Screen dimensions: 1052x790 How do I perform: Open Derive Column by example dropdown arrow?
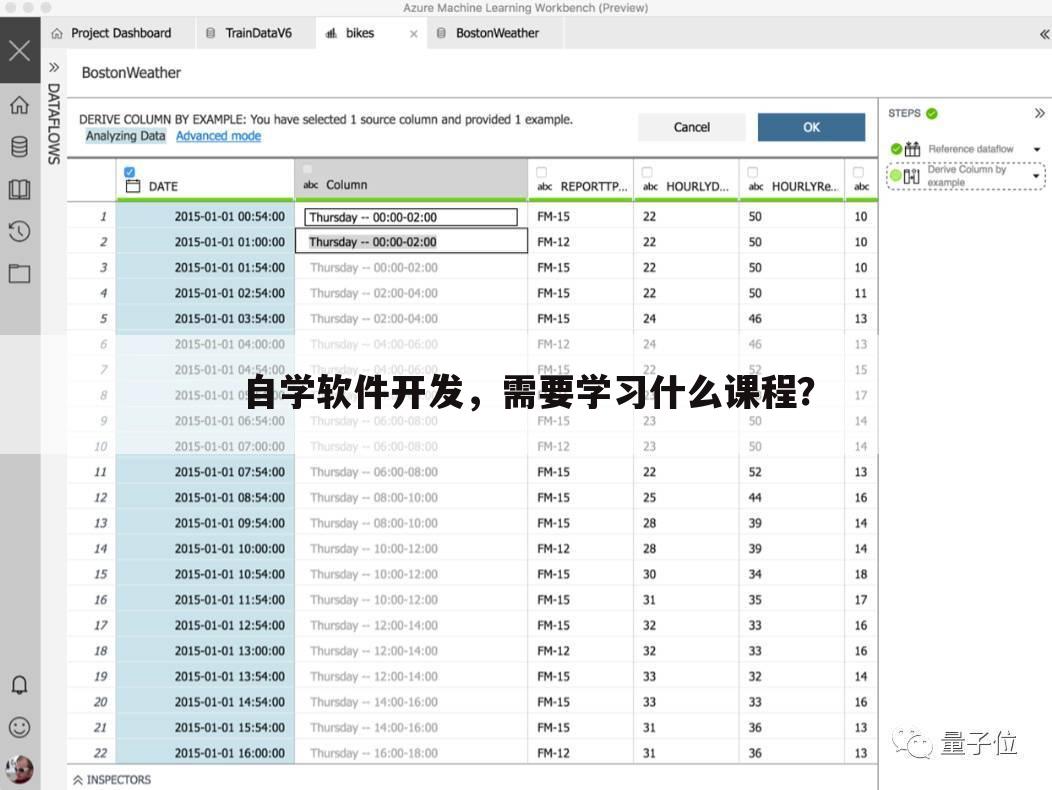pos(1037,176)
